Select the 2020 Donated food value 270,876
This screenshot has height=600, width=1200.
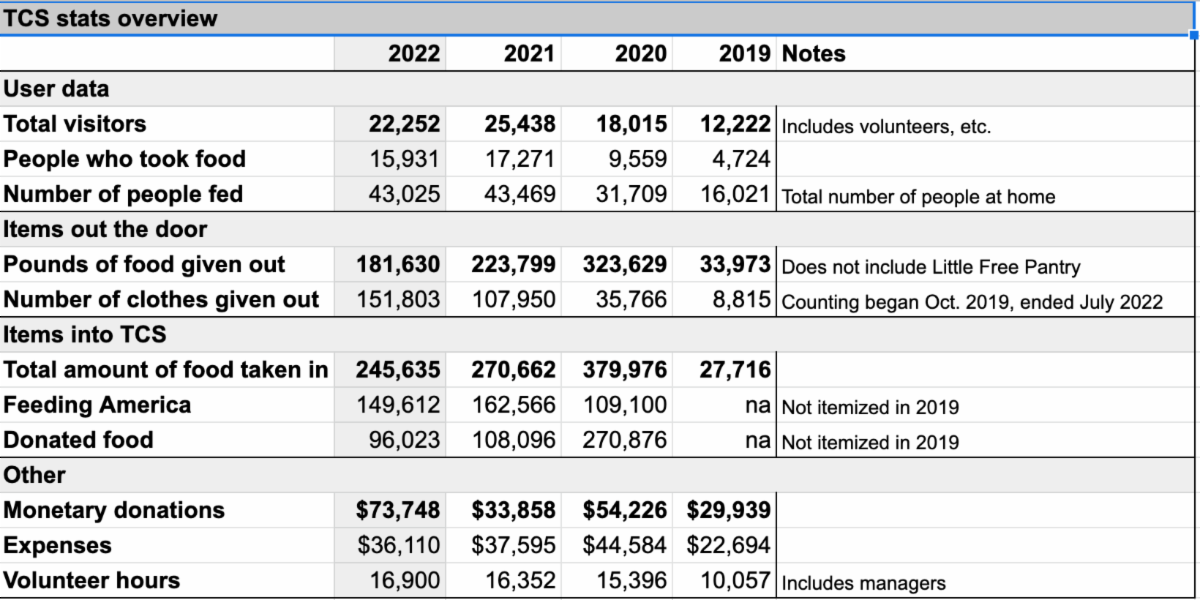tap(625, 440)
